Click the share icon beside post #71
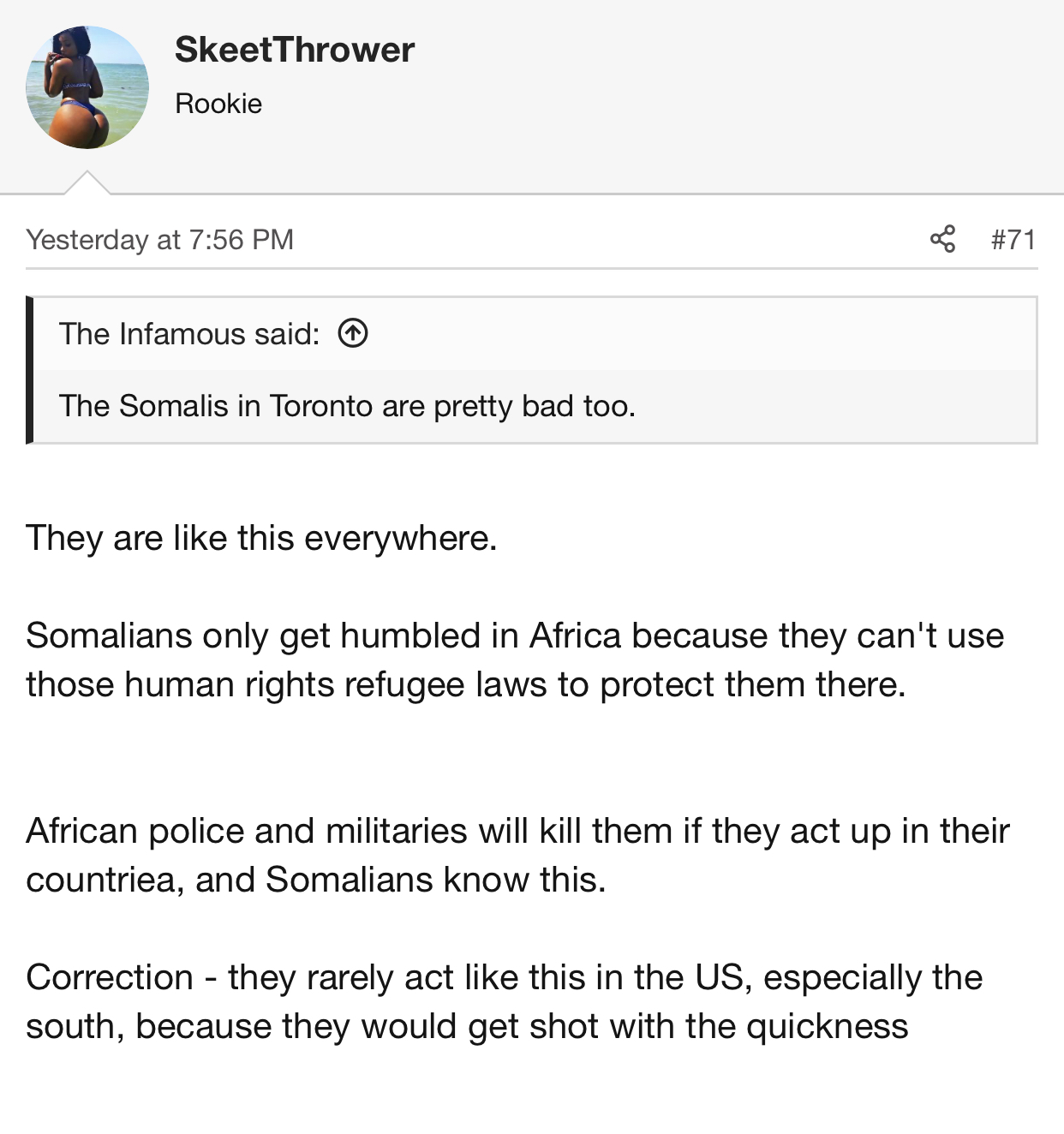 click(942, 239)
